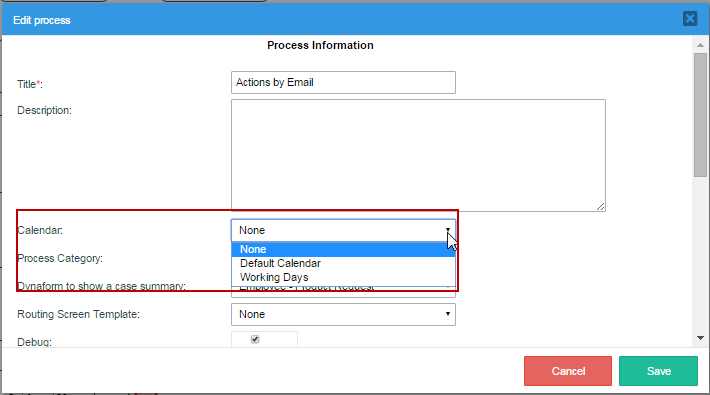Click the Debug field label
This screenshot has height=395, width=710.
34,342
